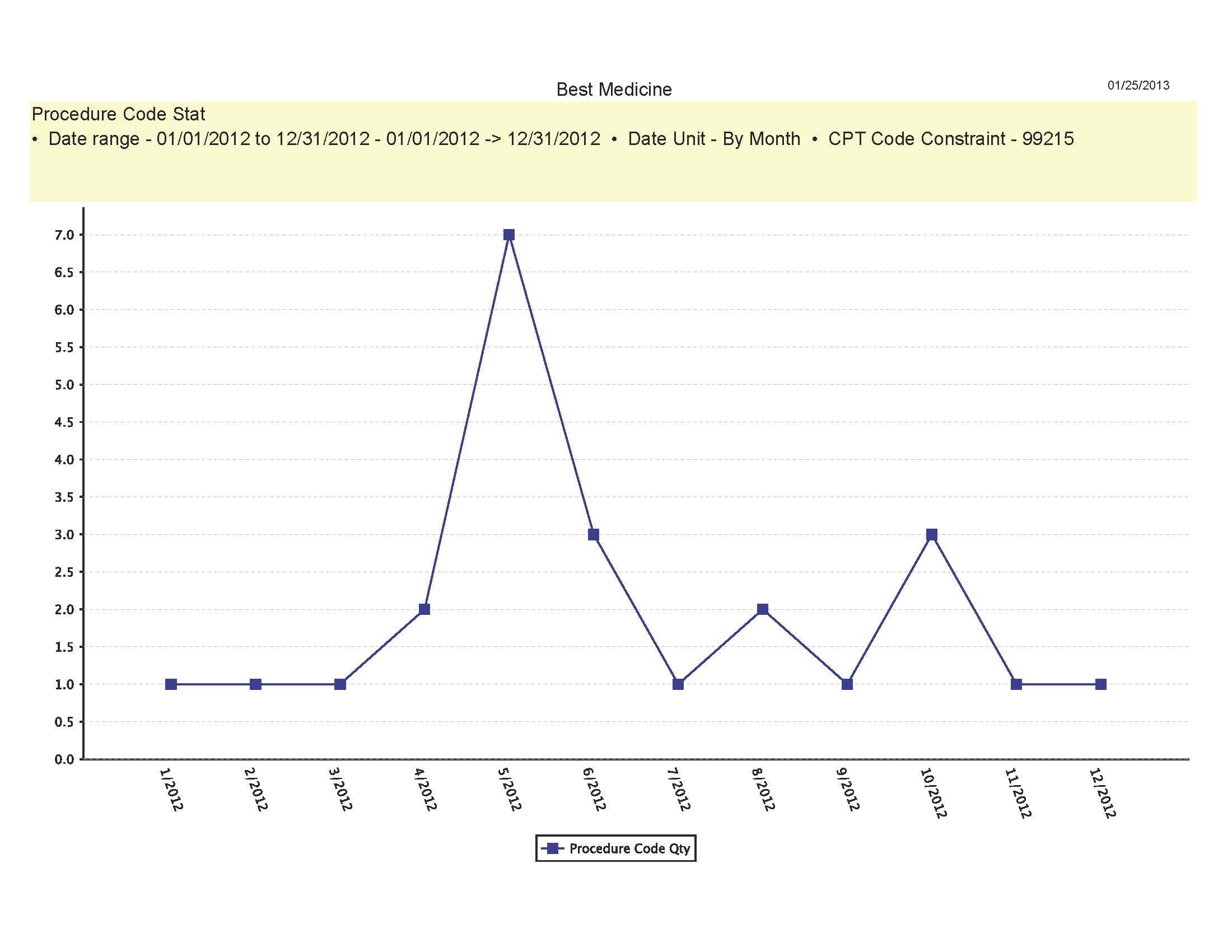Screen dimensions: 1232x952
Task: Click the 7.0 y-axis label
Action: coord(64,235)
